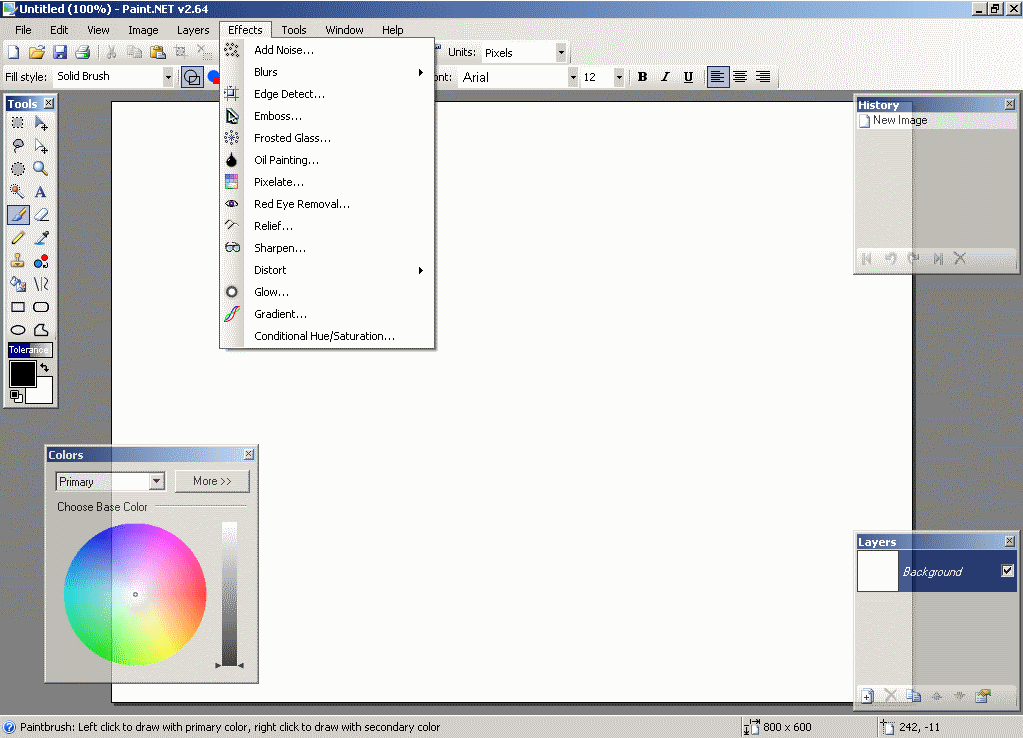This screenshot has width=1023, height=738.
Task: Toggle visibility checkbox of Background layer
Action: click(1007, 571)
